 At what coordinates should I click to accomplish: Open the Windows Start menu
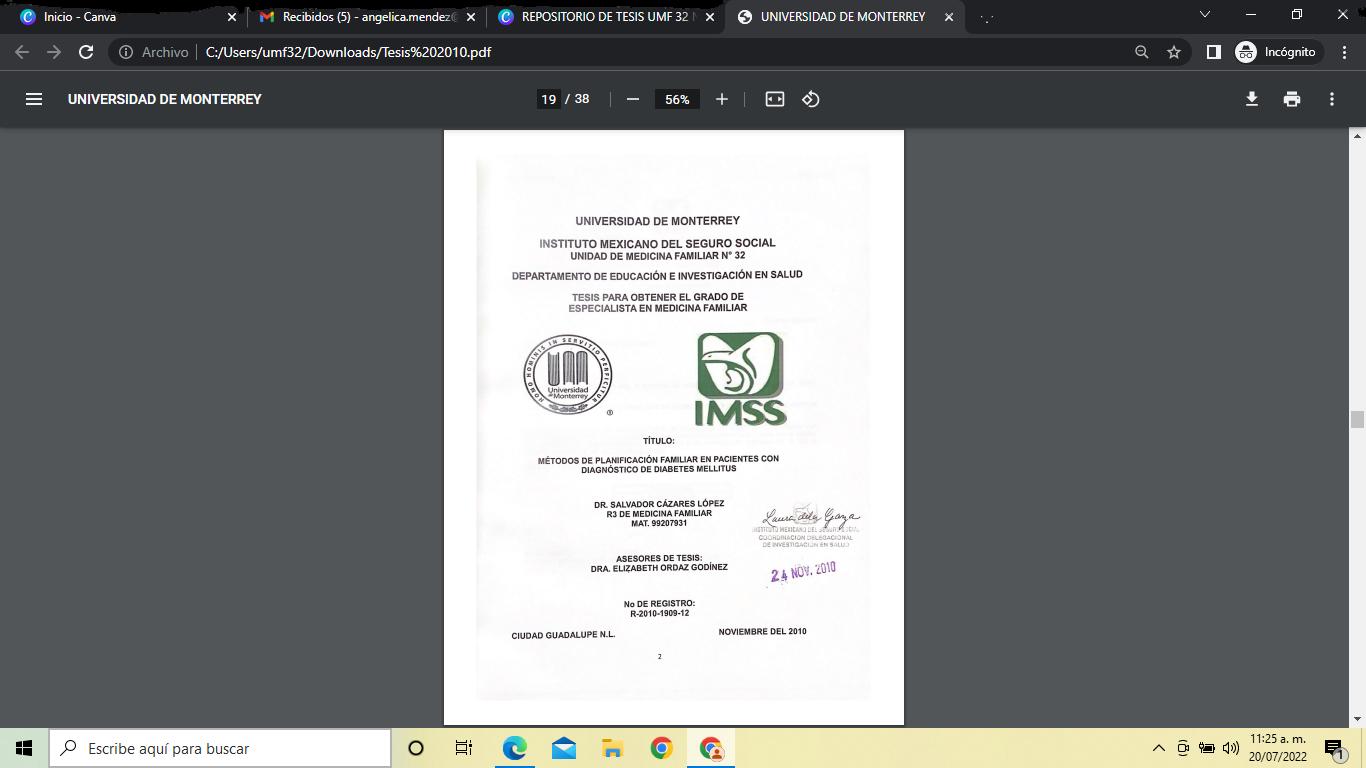(x=24, y=748)
